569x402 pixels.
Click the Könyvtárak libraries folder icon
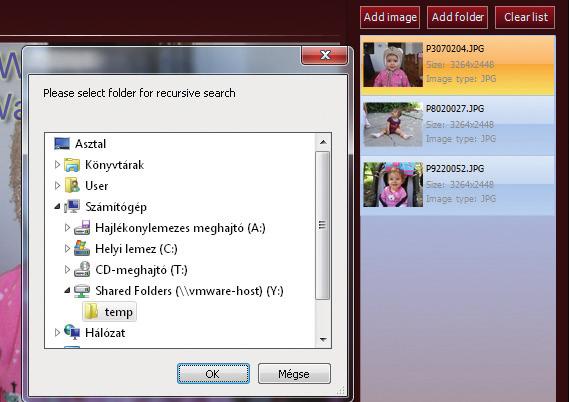[72, 165]
